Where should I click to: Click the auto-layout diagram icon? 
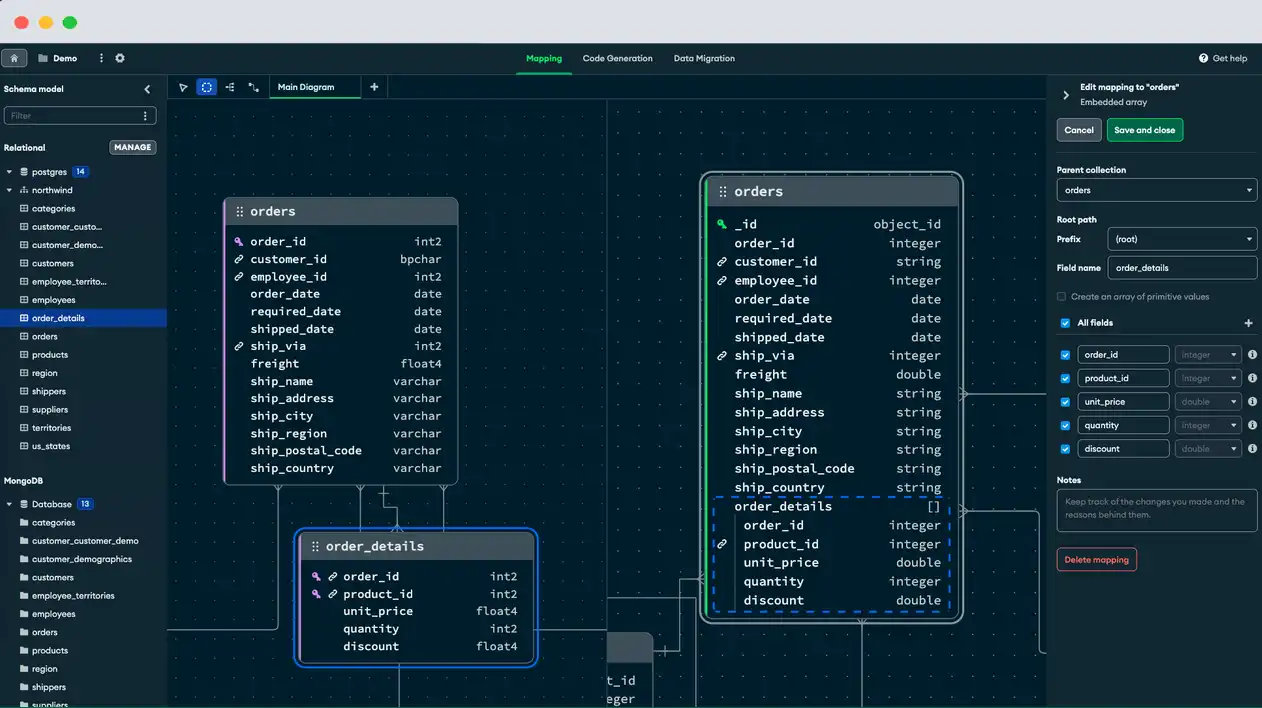point(229,87)
